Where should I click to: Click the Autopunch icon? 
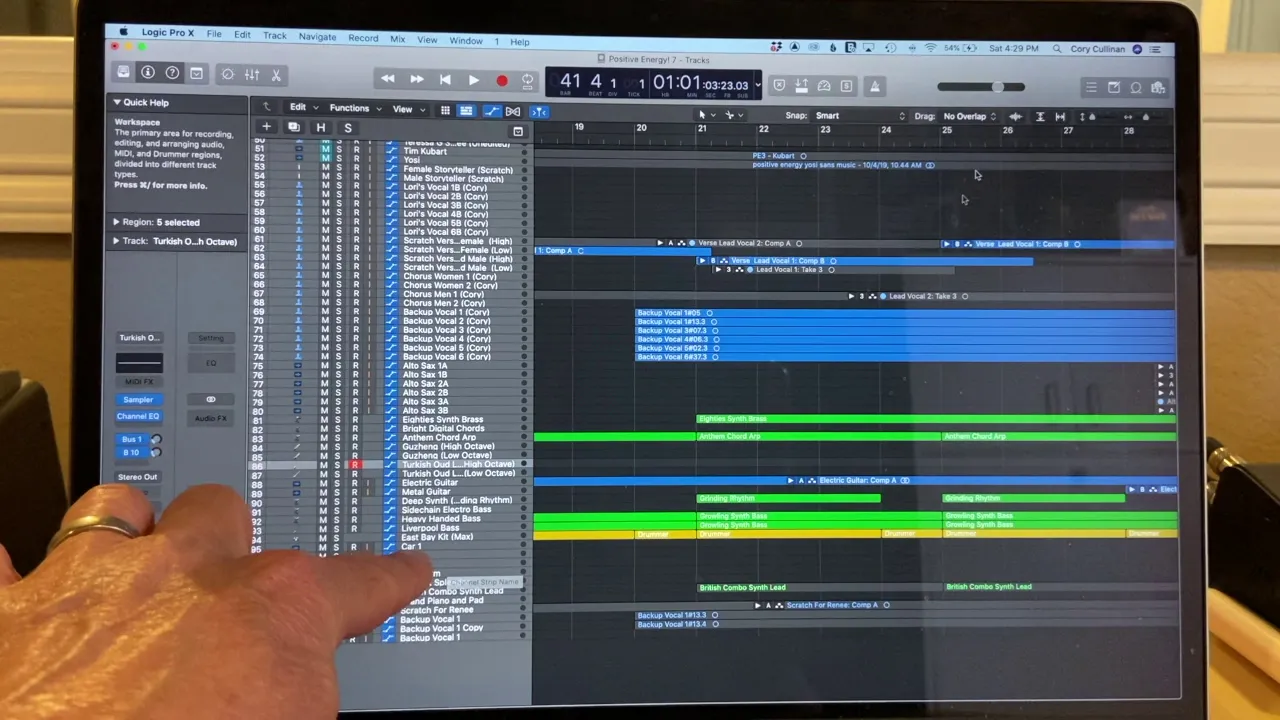click(802, 86)
